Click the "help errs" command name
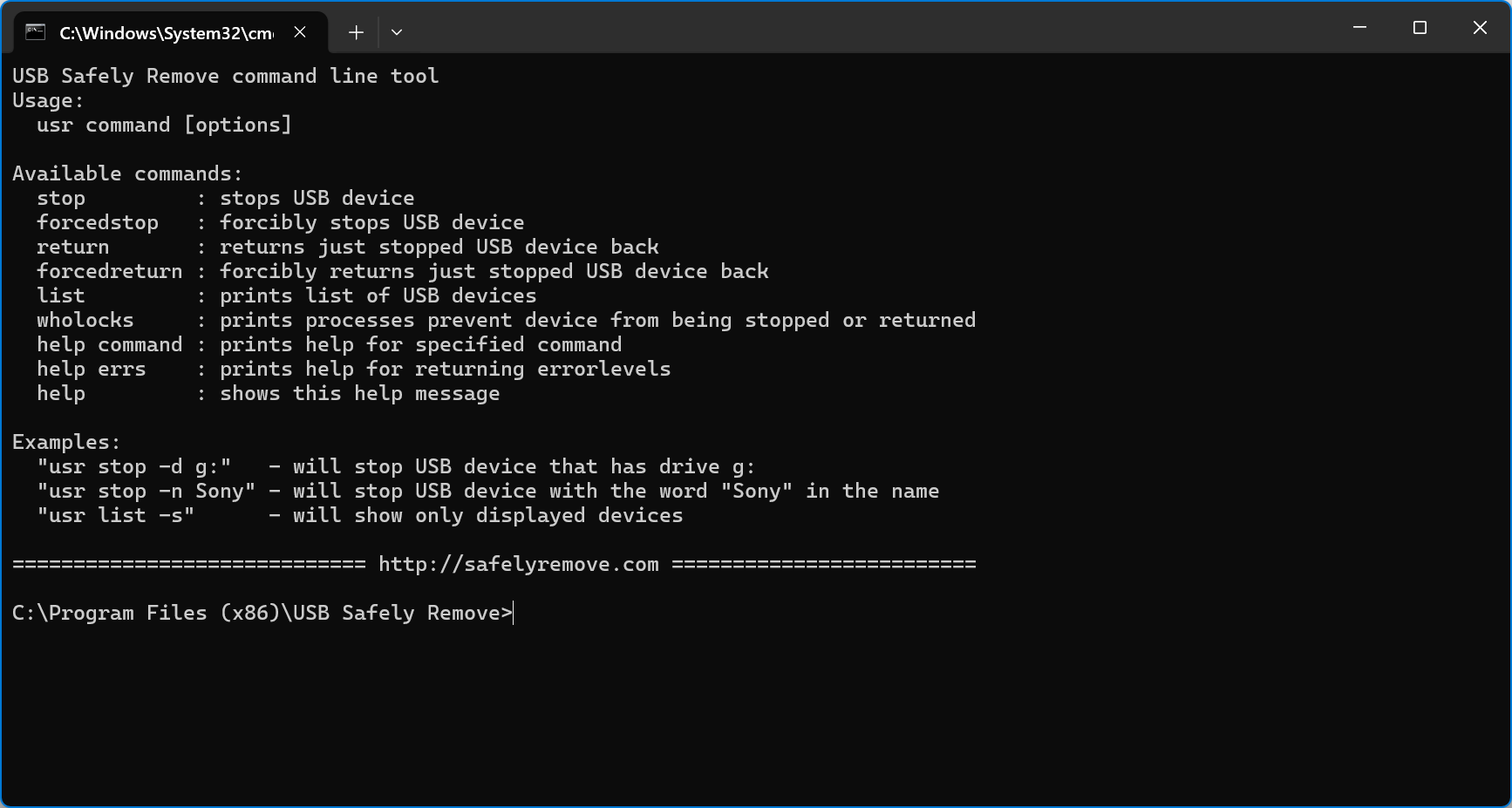This screenshot has width=1512, height=808. 92,370
